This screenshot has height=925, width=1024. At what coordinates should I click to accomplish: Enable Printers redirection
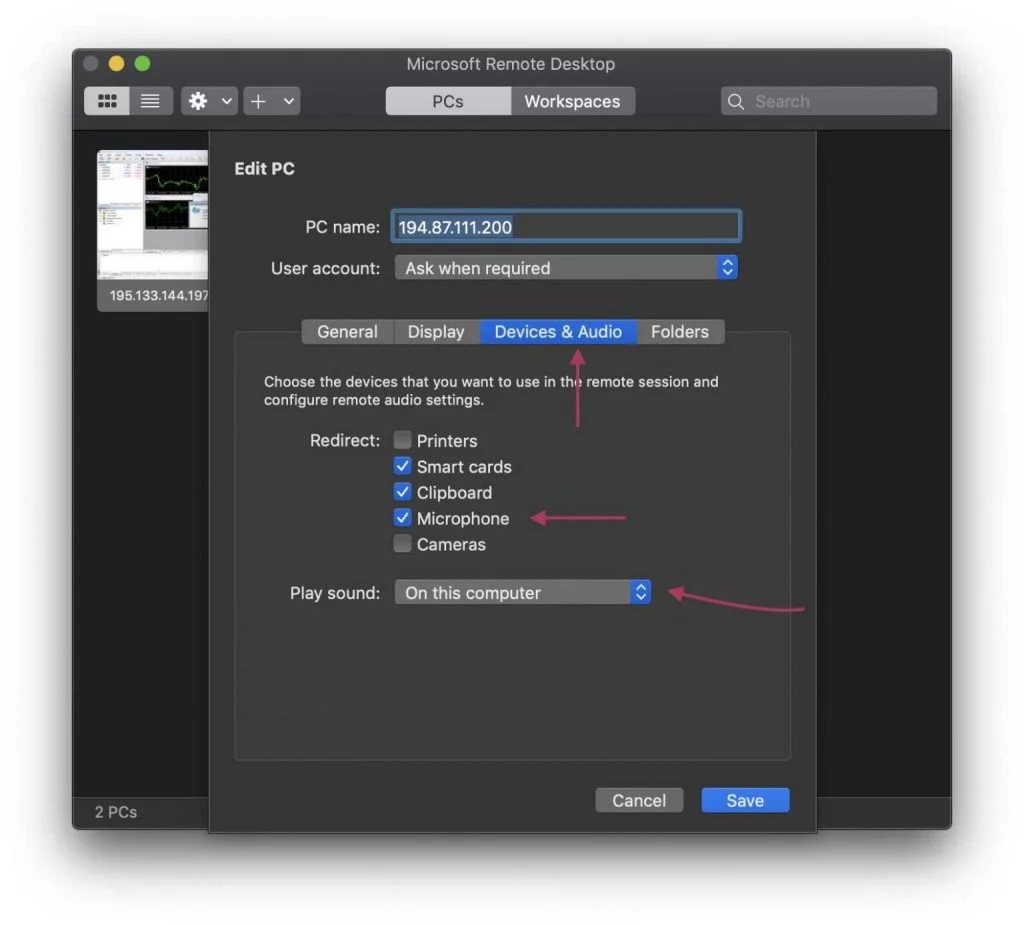402,440
